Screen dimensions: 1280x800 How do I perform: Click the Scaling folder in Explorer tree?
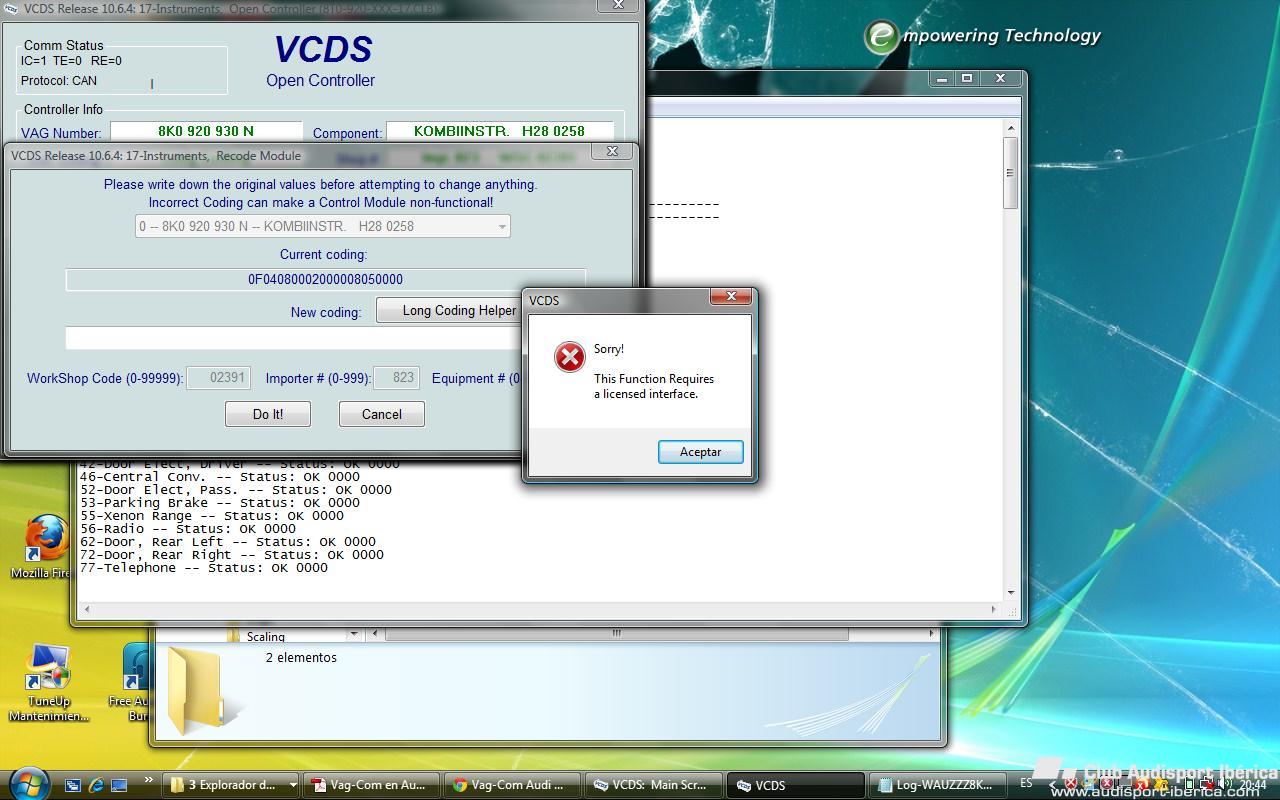click(265, 636)
